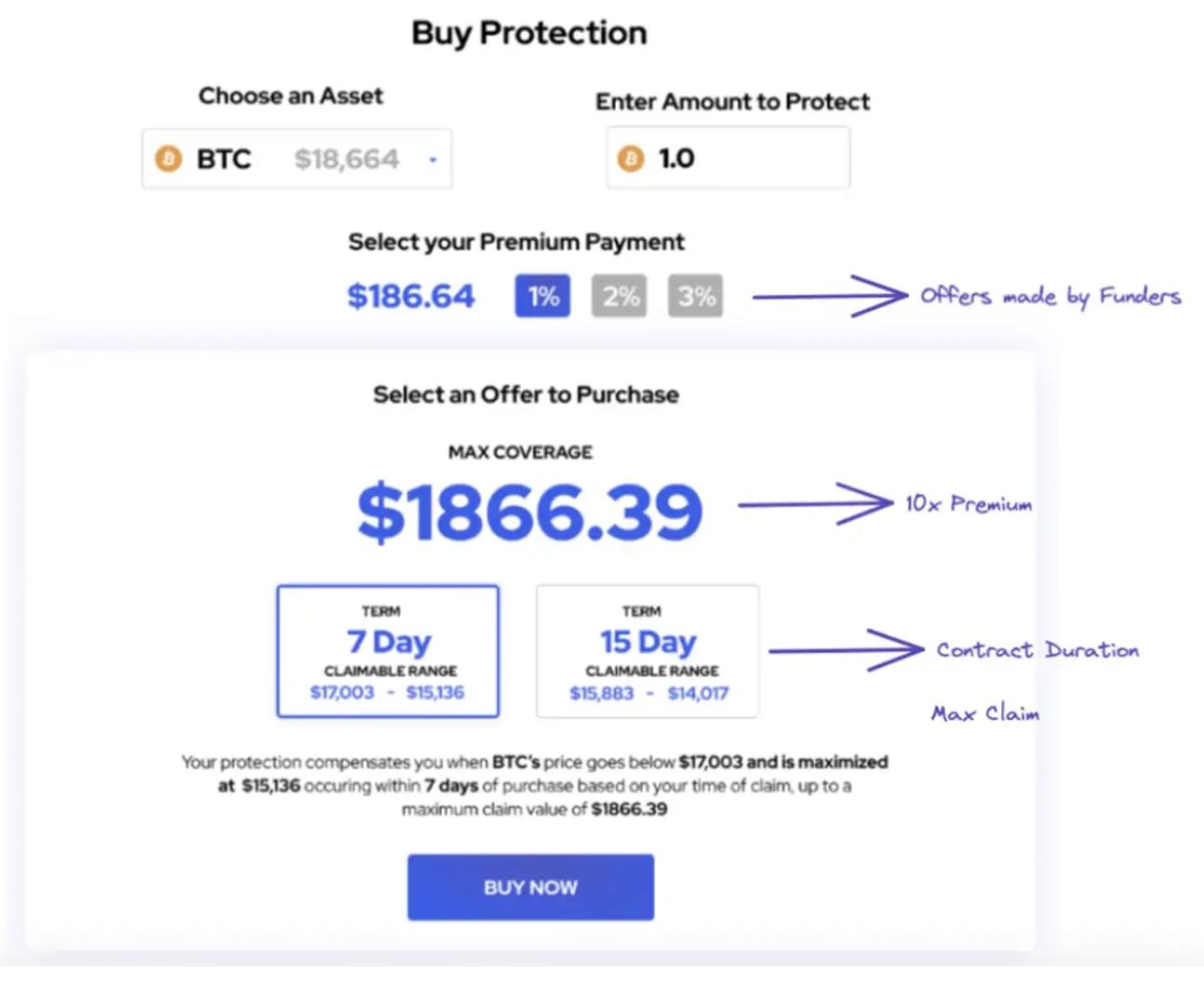This screenshot has height=988, width=1204.
Task: Choose the 7 Day term offer
Action: 387,650
